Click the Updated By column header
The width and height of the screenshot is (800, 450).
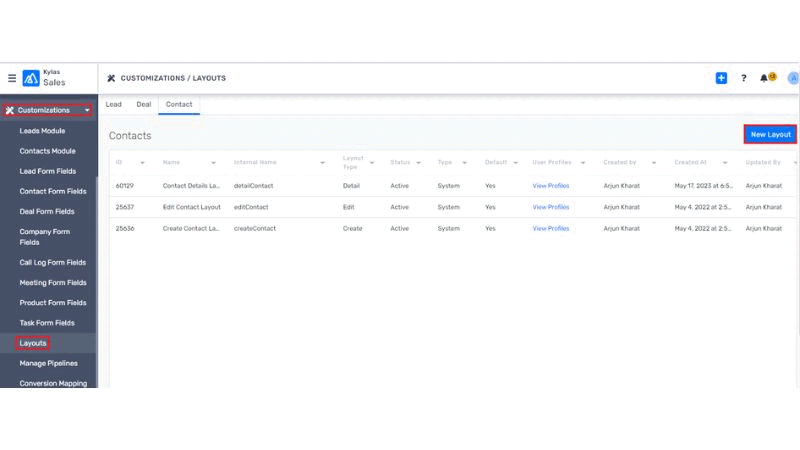coord(763,162)
